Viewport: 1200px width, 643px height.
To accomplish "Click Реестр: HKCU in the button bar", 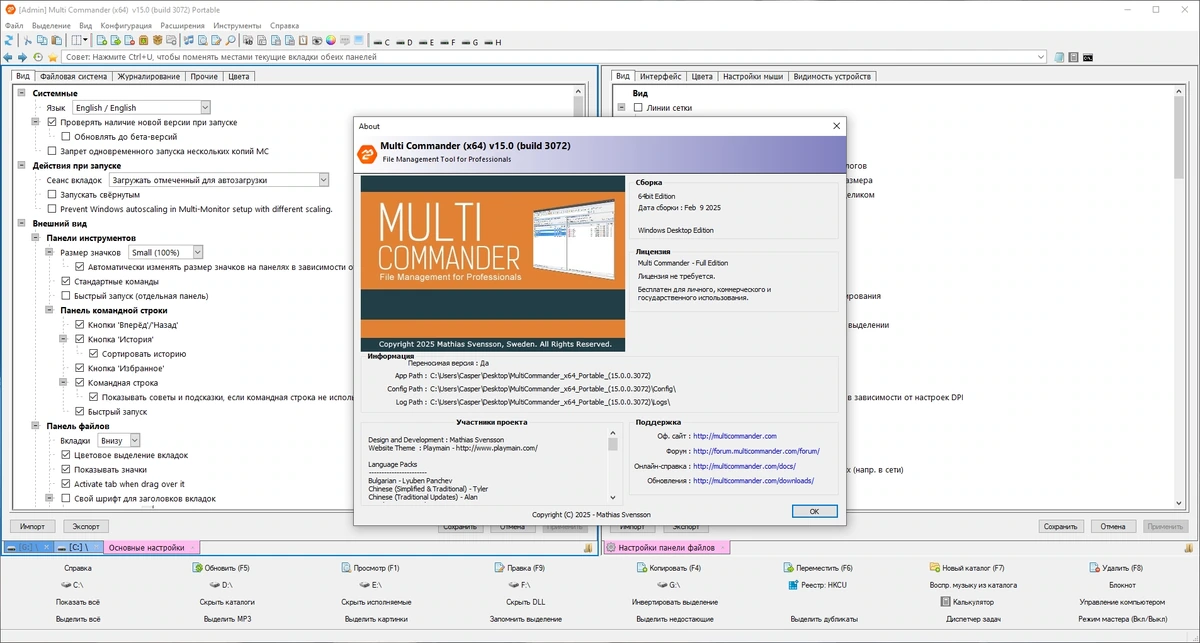I will point(818,585).
